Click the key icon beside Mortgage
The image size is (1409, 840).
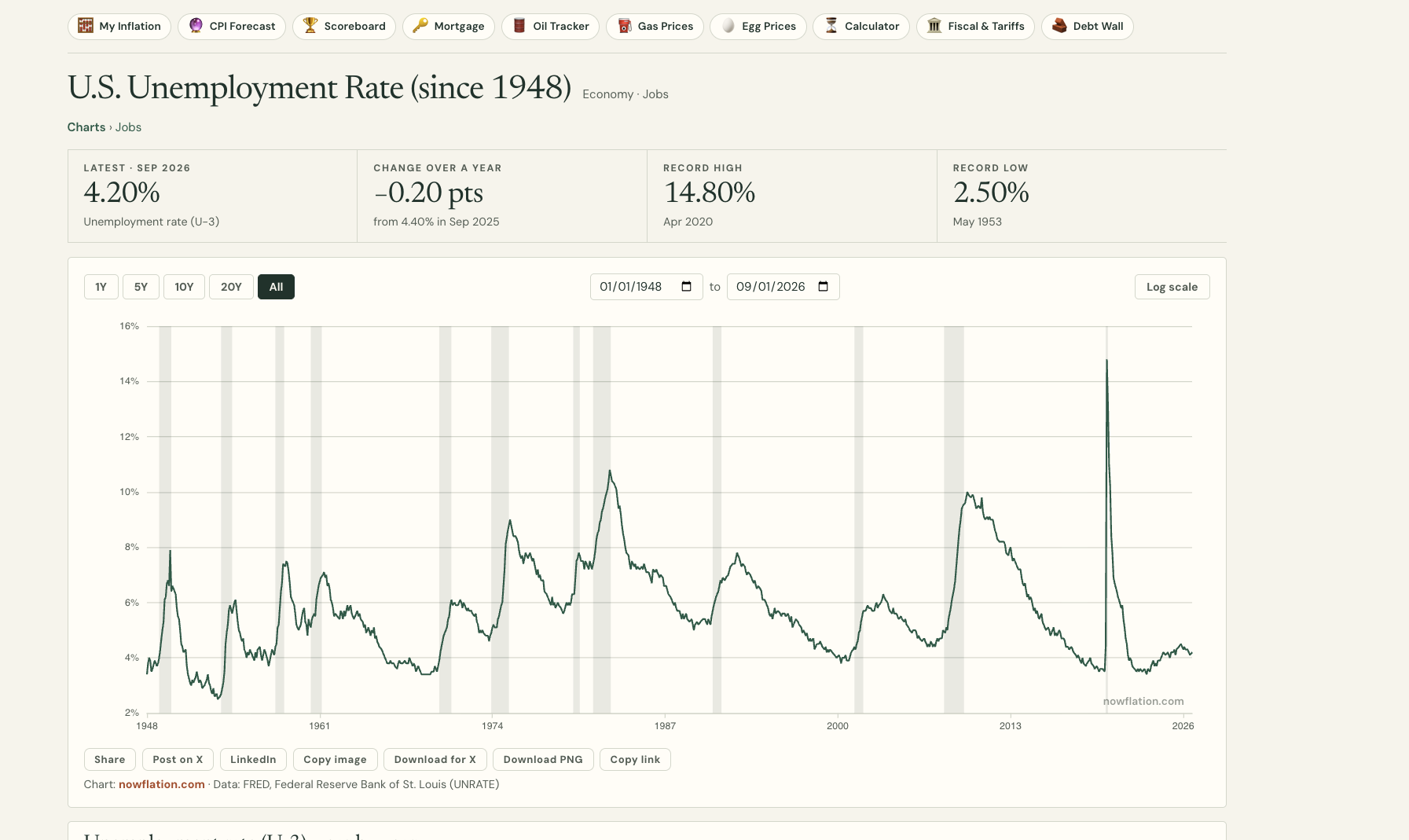click(x=420, y=26)
